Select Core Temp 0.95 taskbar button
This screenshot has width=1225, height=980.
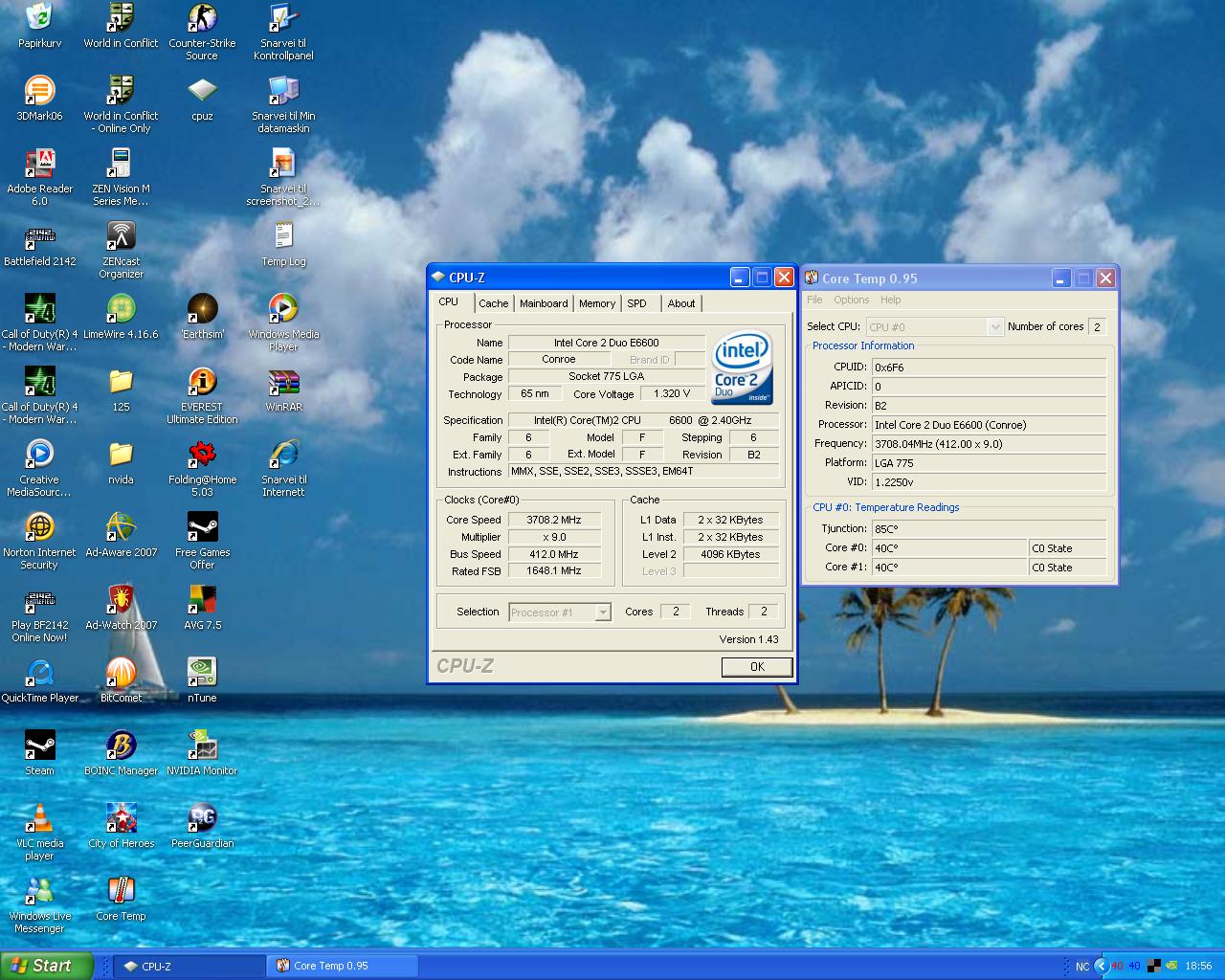tap(343, 966)
